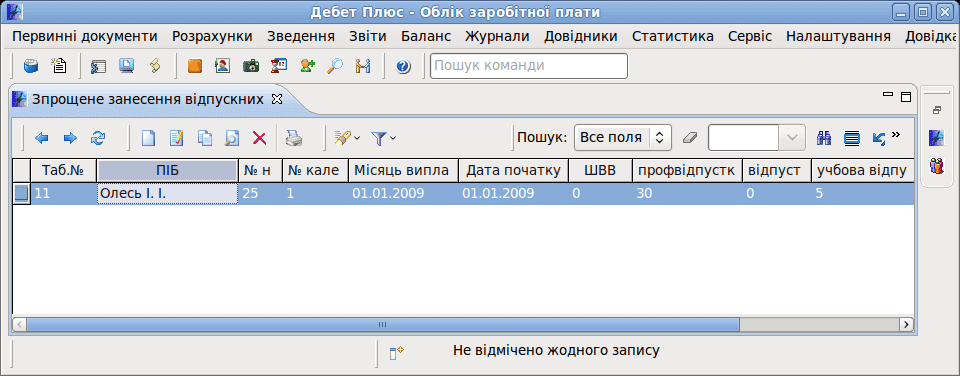Click the blue striped rows icon

point(852,138)
